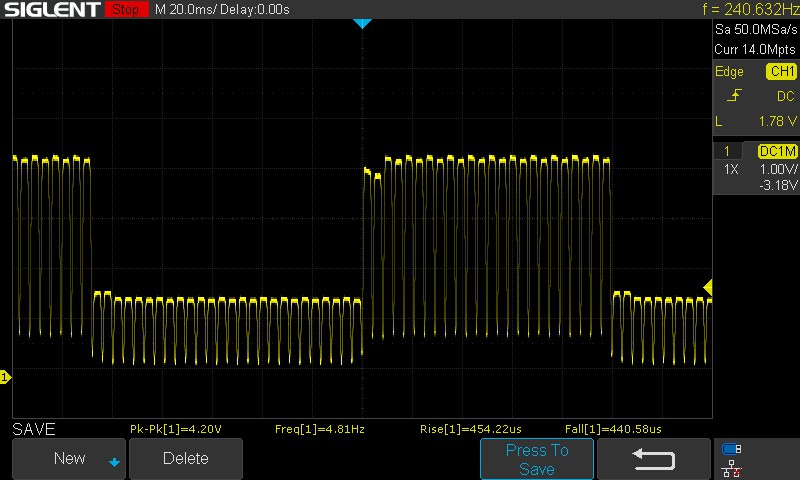Click the rising edge slope icon
Viewport: 800px width, 480px height.
click(735, 96)
